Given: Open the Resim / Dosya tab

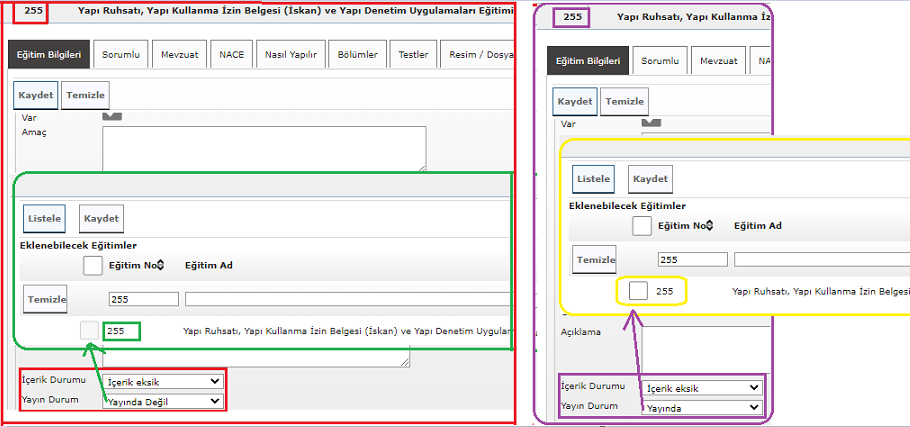Looking at the screenshot, I should click(476, 55).
